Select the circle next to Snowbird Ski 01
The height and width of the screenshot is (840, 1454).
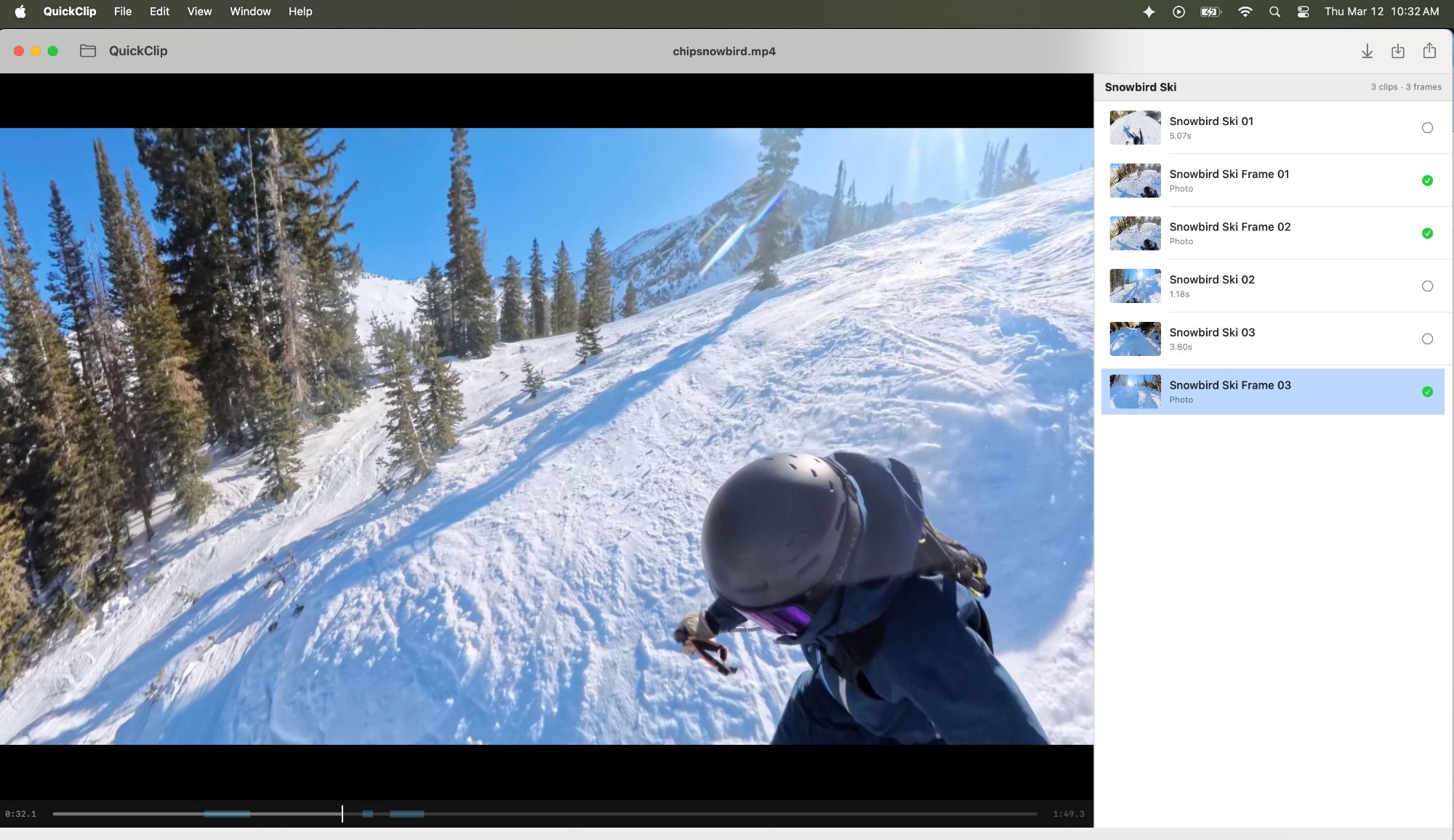coord(1427,127)
